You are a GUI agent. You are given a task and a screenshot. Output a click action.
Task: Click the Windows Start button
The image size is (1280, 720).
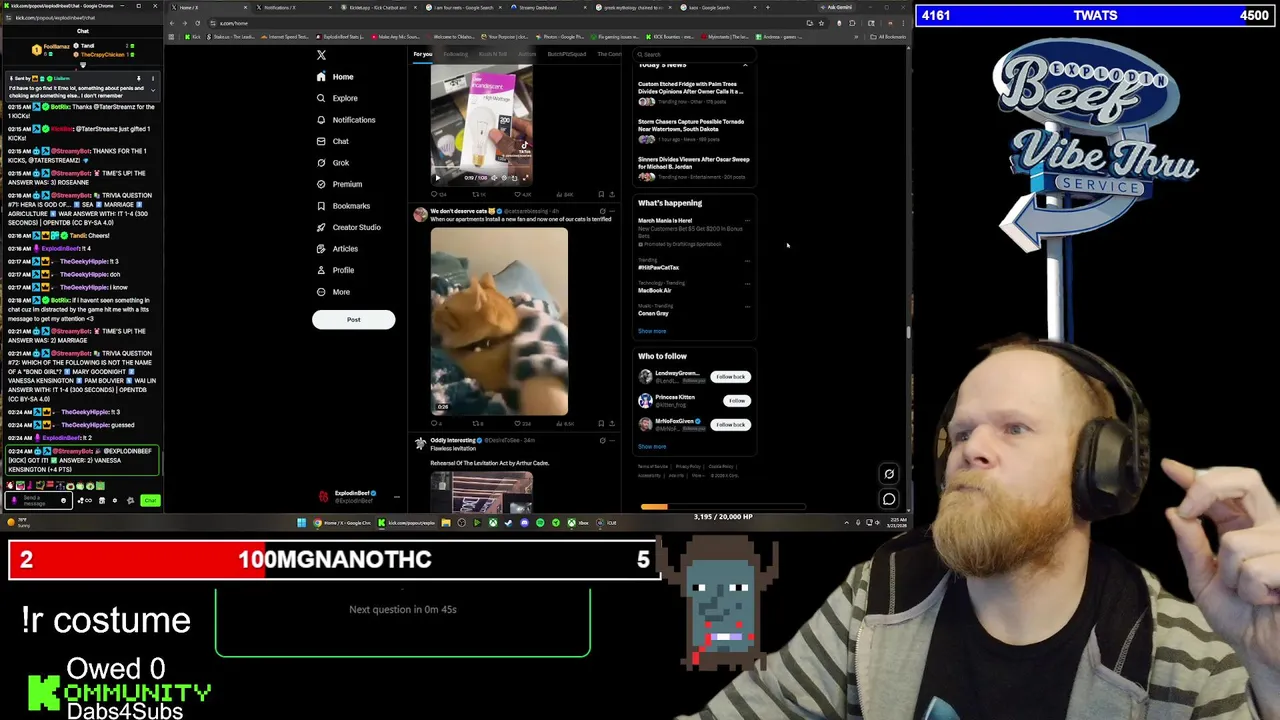(301, 522)
